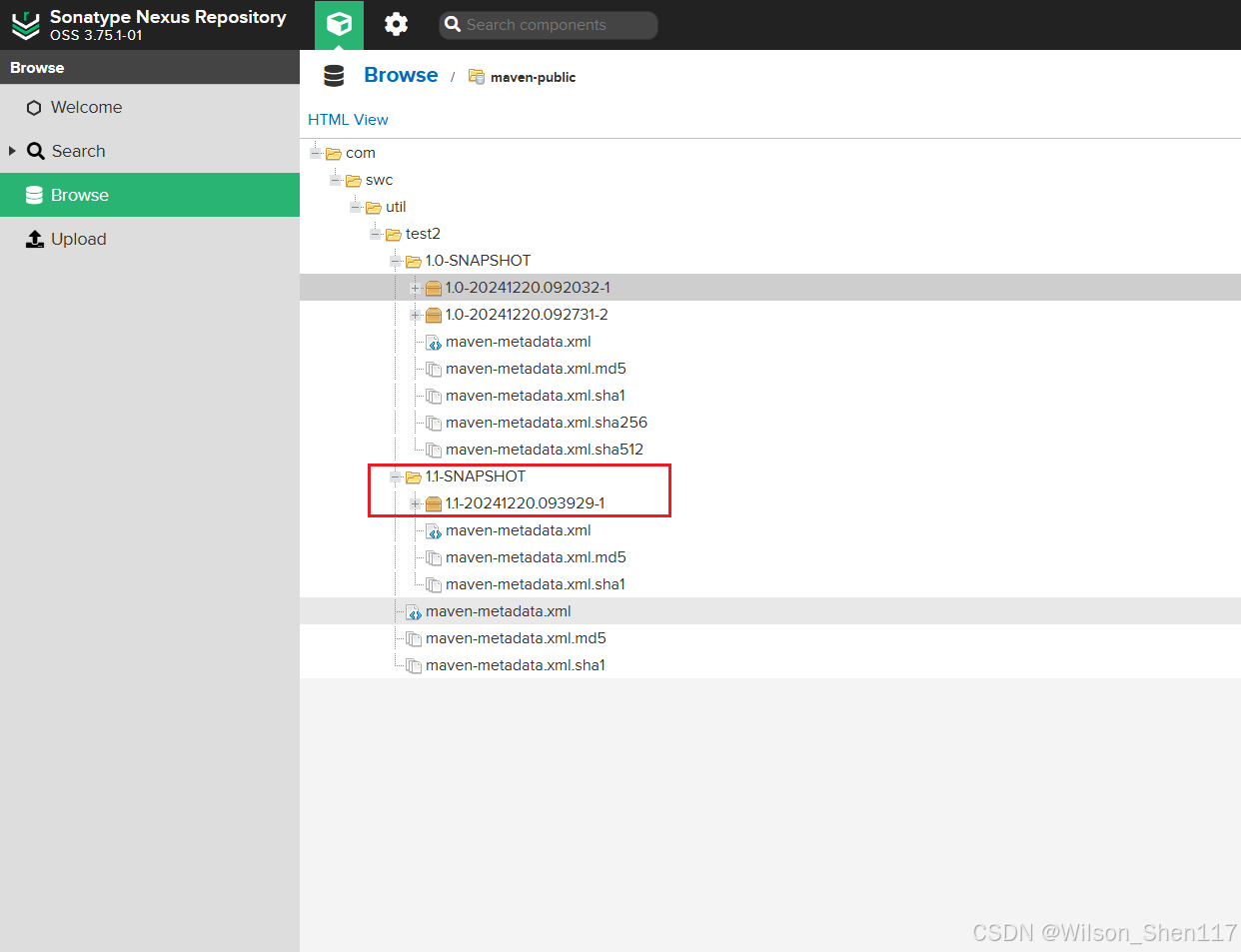1241x952 pixels.
Task: Collapse the test2 folder
Action: 376,233
